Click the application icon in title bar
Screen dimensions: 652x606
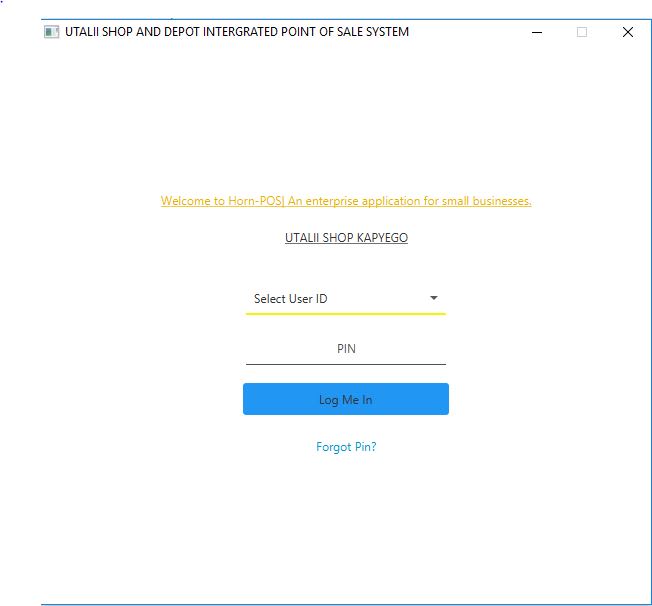(x=52, y=32)
